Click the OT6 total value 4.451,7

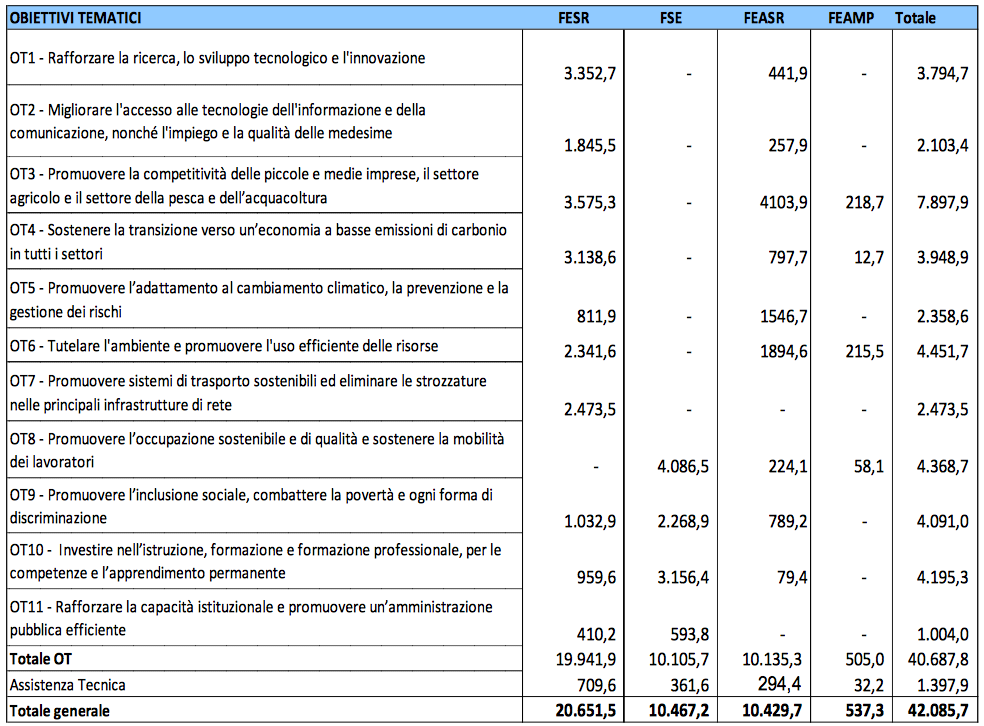[x=943, y=351]
